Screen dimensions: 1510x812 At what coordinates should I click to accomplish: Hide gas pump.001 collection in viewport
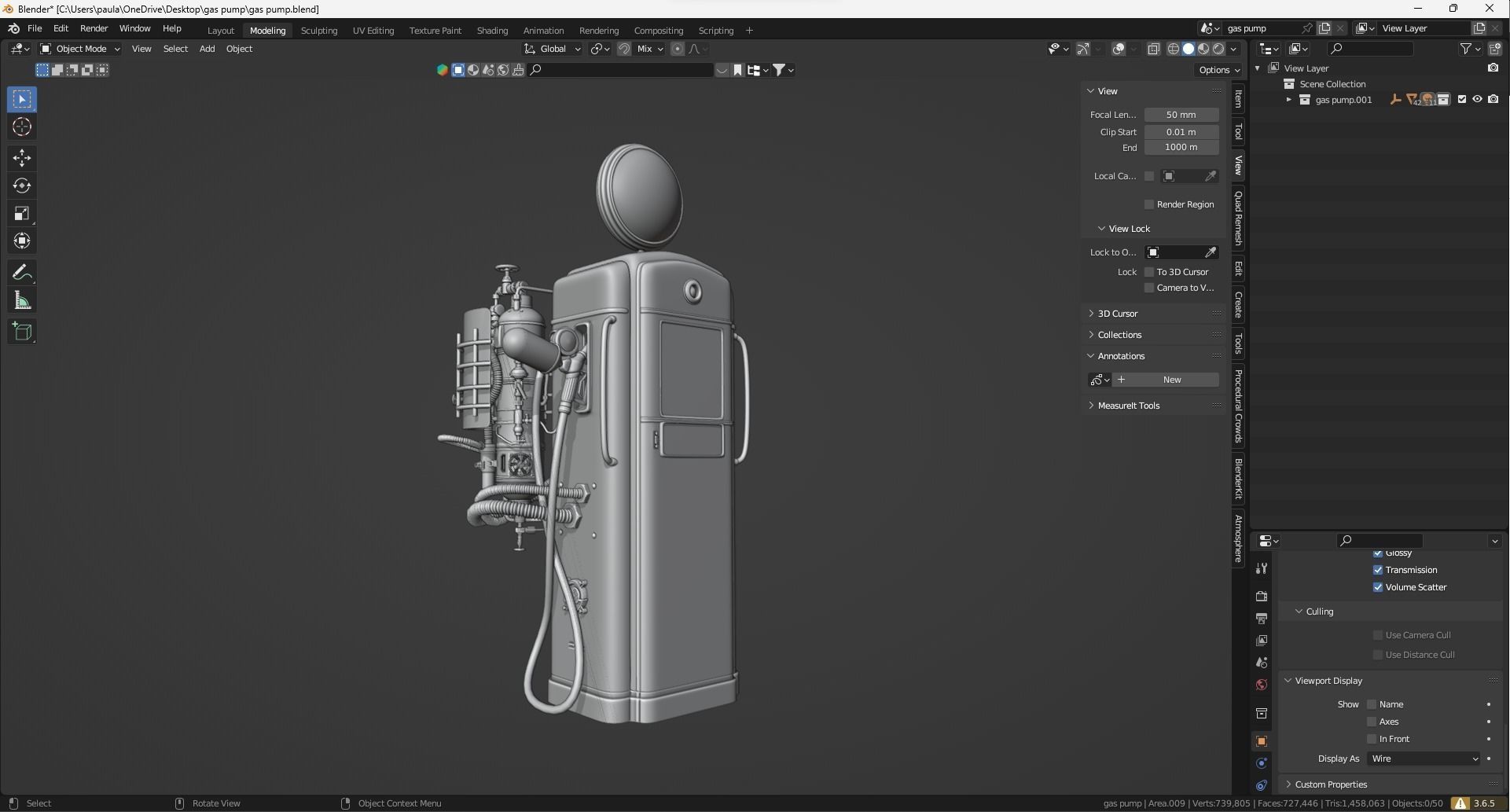pos(1477,100)
